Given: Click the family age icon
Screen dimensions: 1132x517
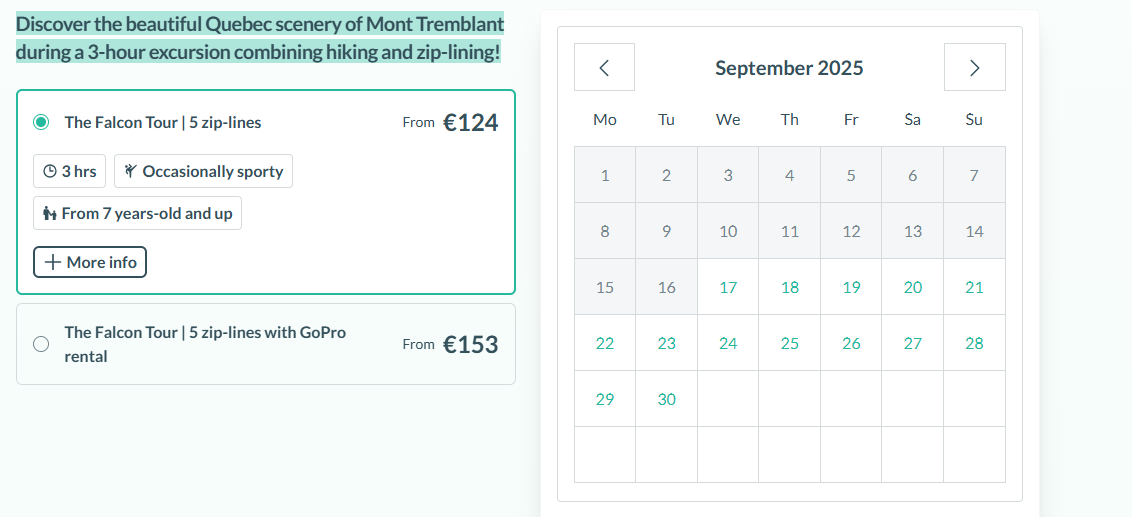Looking at the screenshot, I should (49, 214).
